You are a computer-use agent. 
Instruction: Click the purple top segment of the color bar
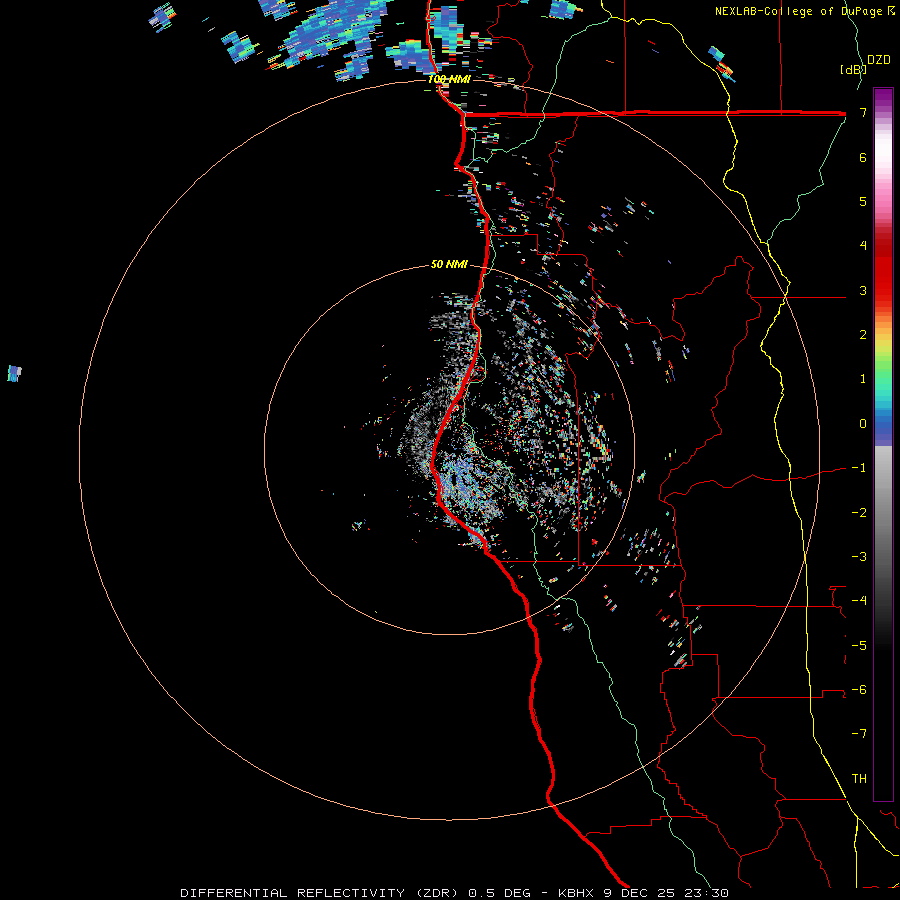[883, 98]
